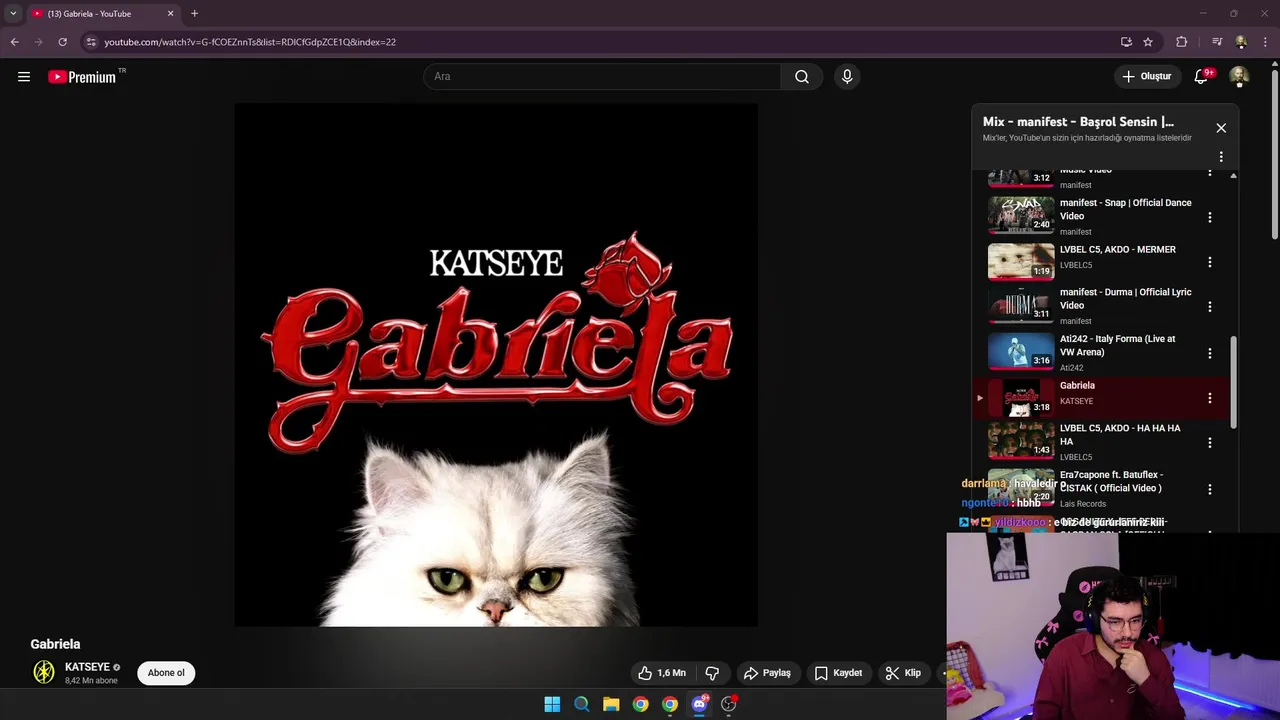
Task: Click the Gabriela video player area
Action: 496,365
